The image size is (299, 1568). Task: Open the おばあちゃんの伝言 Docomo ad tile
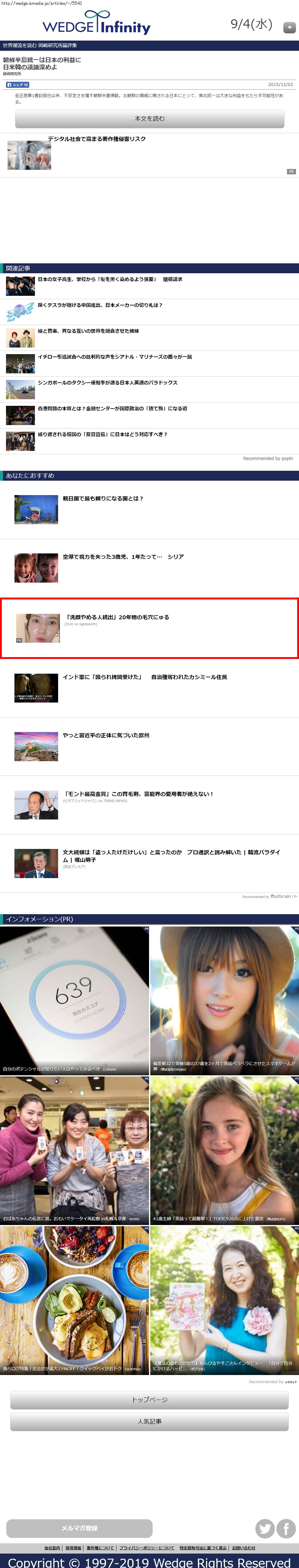(x=74, y=1150)
